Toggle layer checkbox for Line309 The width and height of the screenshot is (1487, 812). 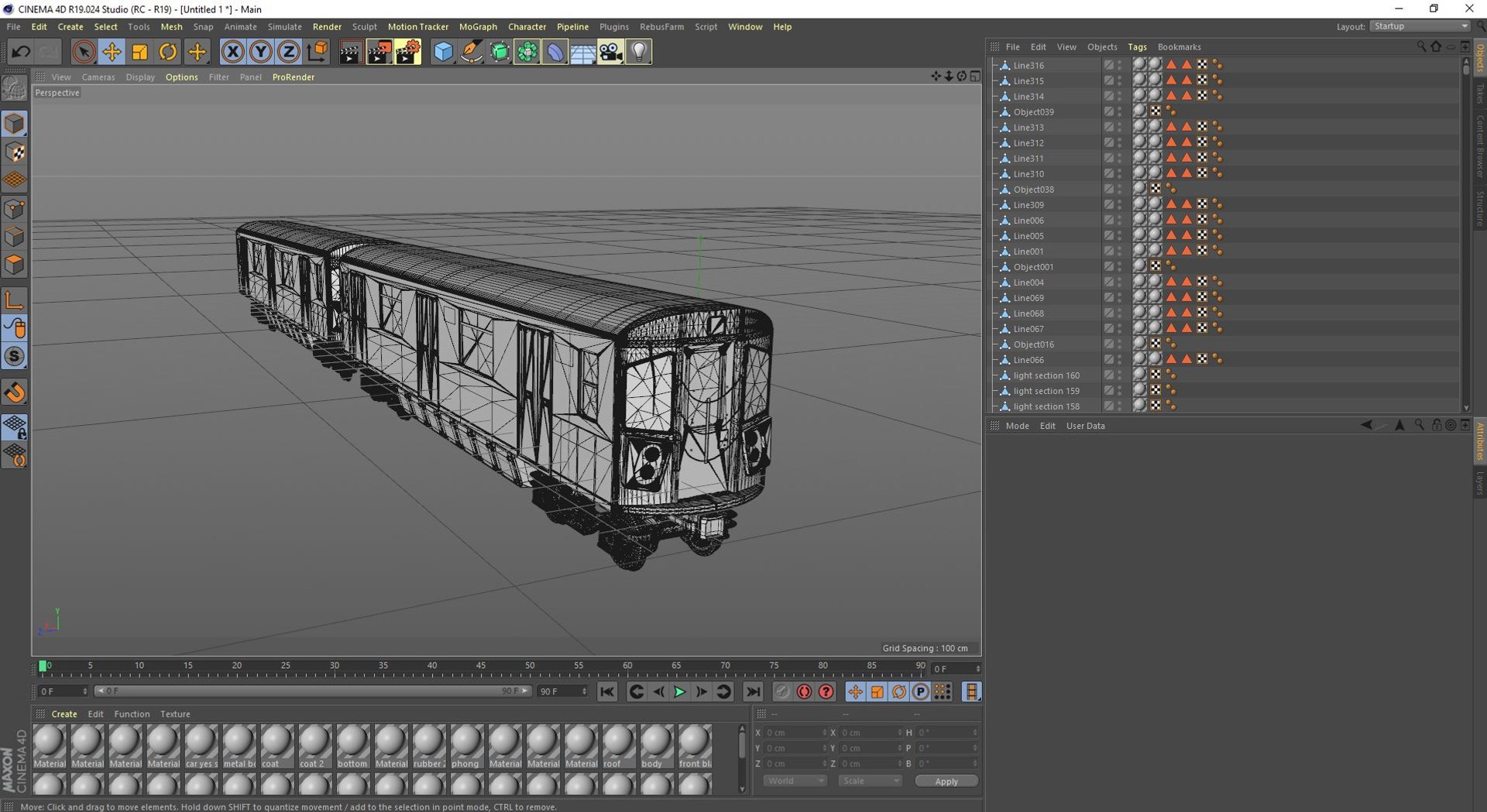tap(1108, 204)
